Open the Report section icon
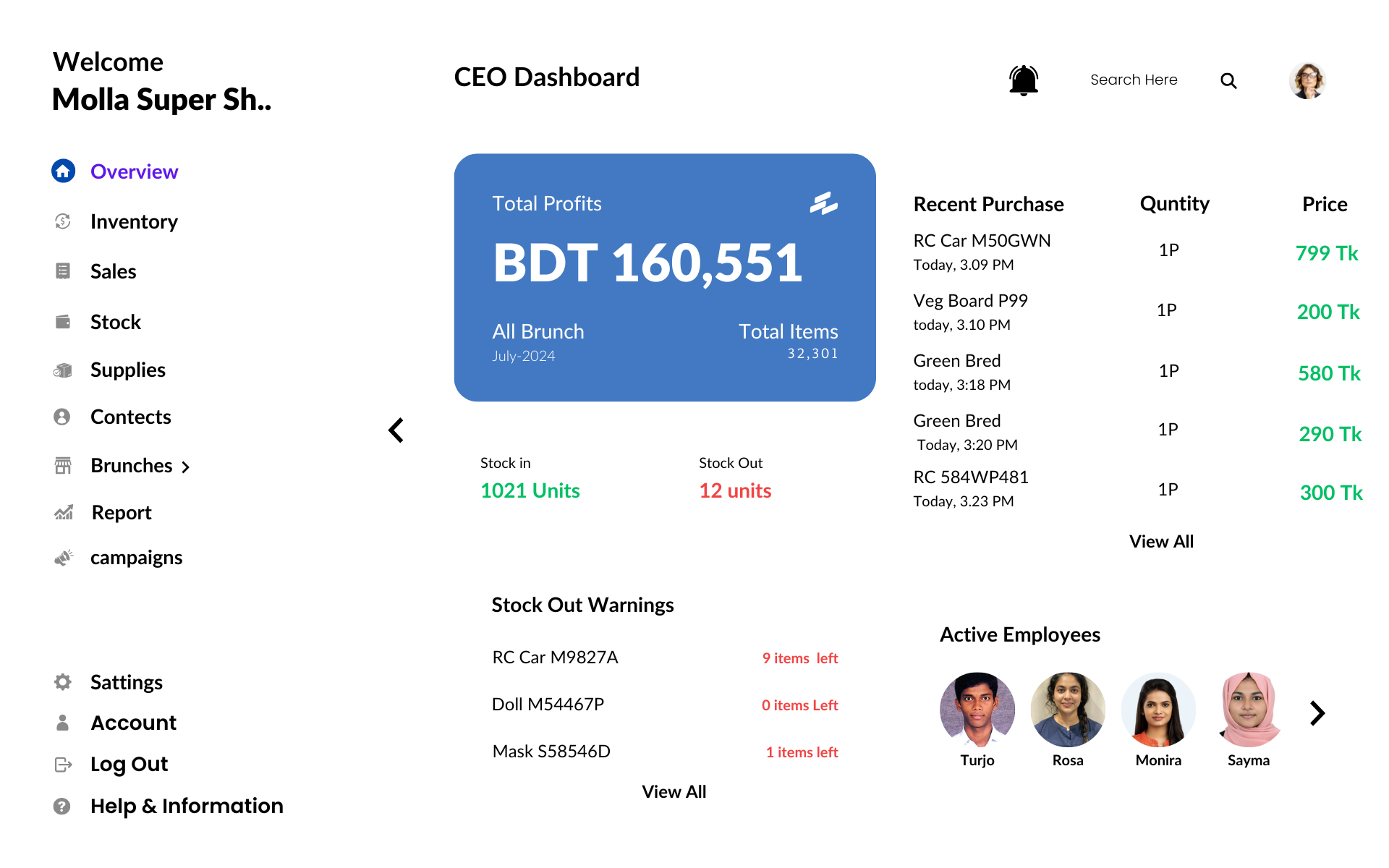The width and height of the screenshot is (1389, 868). tap(62, 513)
